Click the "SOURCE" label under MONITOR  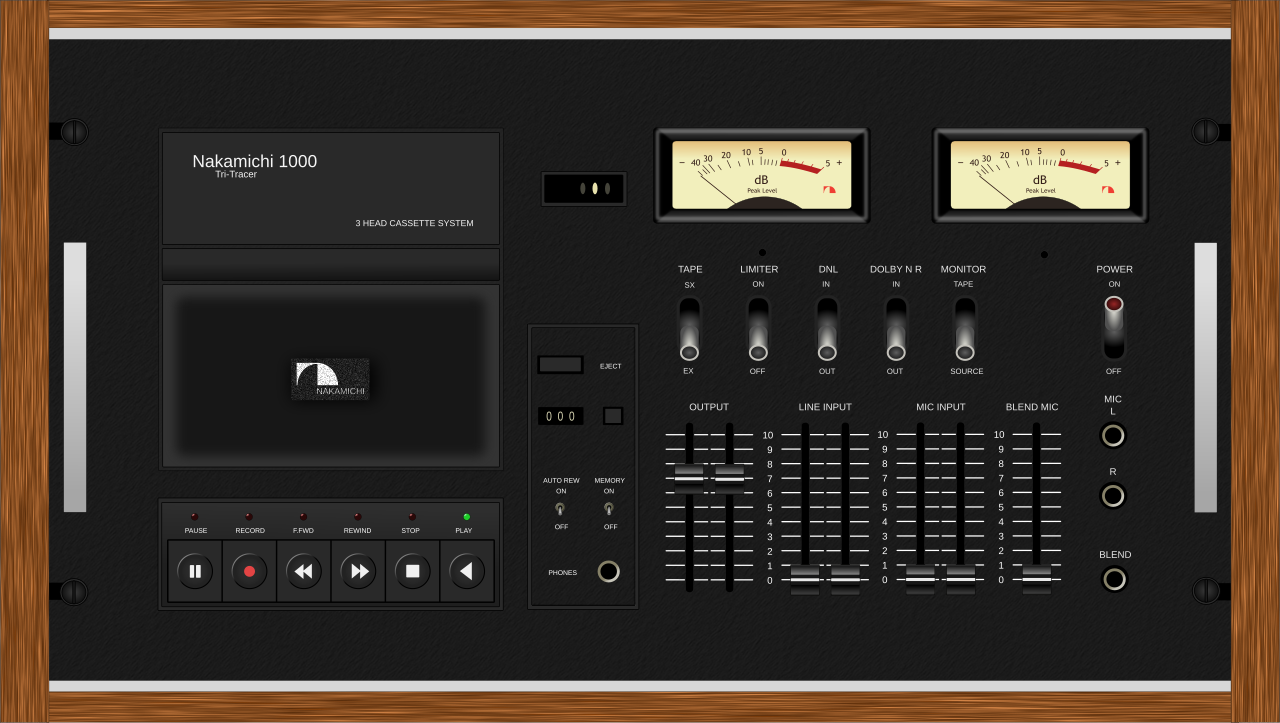coord(967,371)
